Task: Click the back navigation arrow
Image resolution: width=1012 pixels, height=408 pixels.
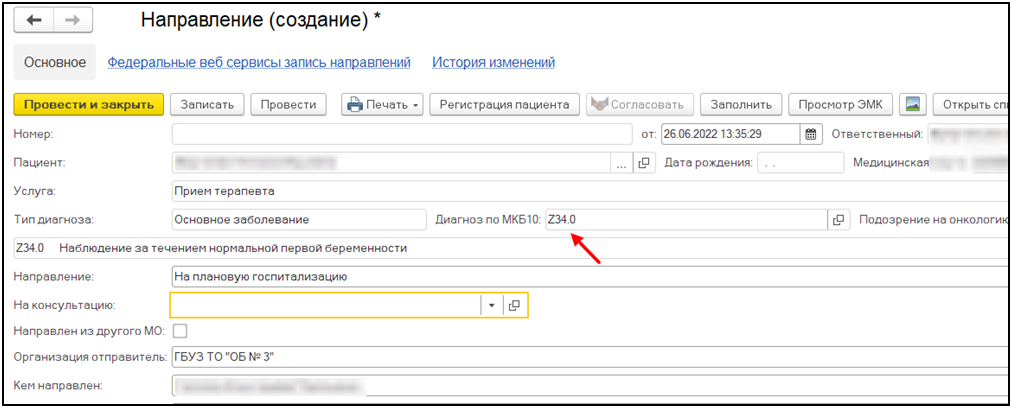Action: pyautogui.click(x=35, y=21)
